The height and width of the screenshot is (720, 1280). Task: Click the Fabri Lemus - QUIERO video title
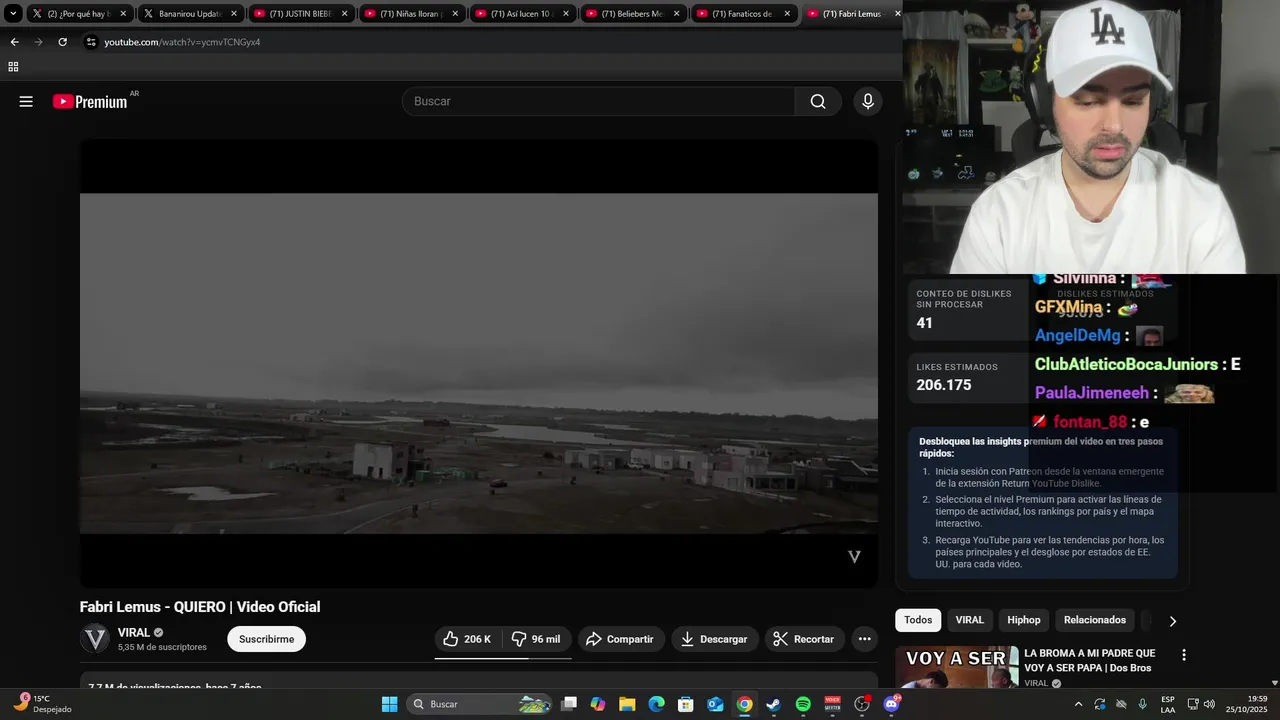click(x=200, y=607)
